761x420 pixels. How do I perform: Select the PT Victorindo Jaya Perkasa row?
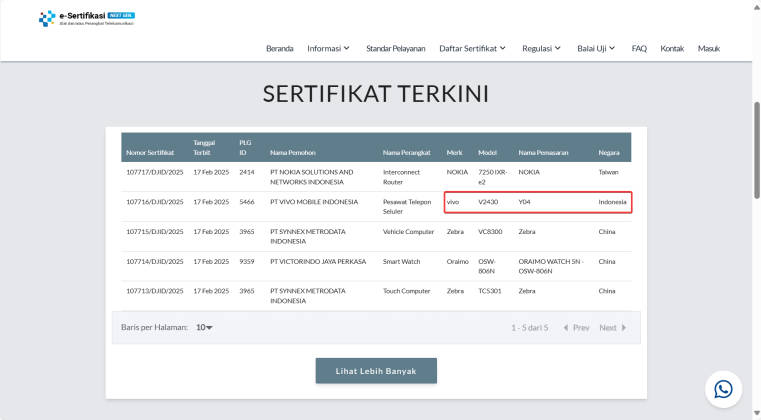376,266
